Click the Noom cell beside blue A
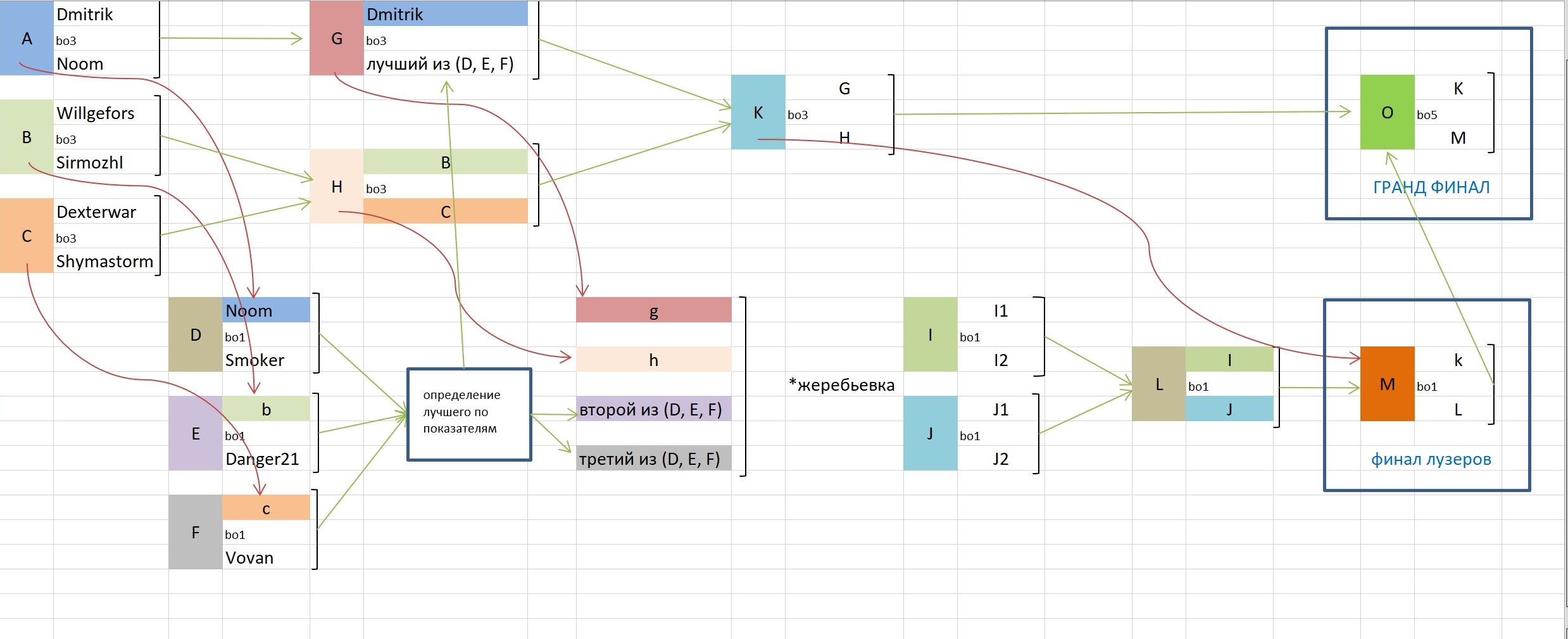The width and height of the screenshot is (1568, 639). tap(106, 63)
